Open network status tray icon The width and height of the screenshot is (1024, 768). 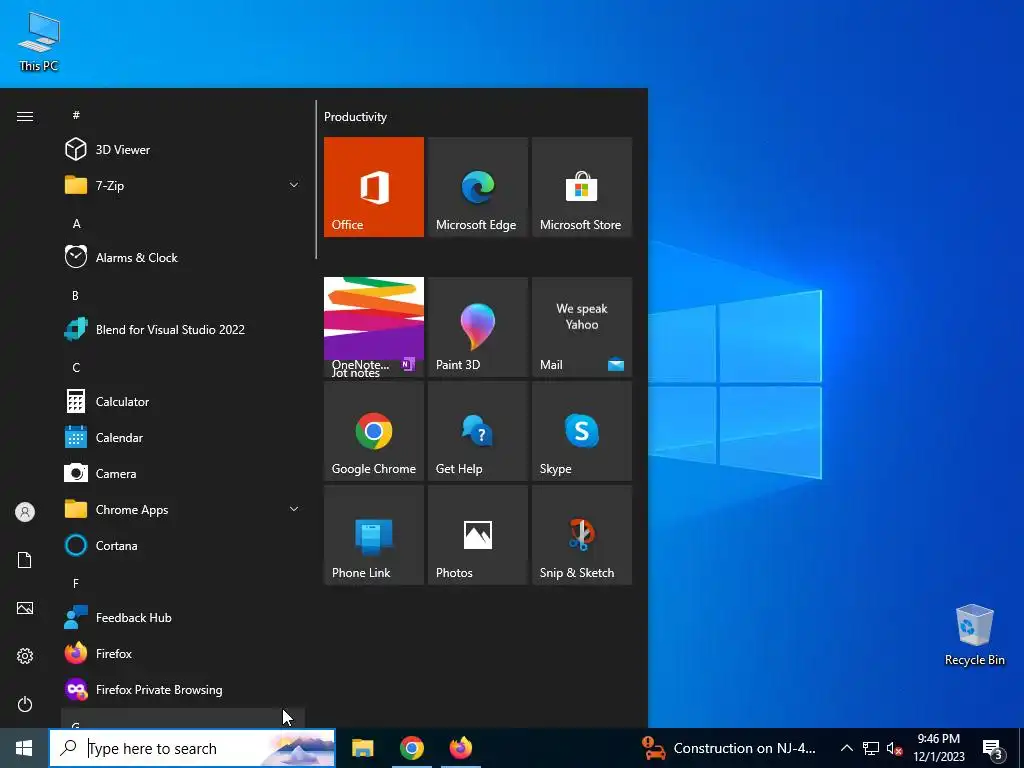point(871,748)
